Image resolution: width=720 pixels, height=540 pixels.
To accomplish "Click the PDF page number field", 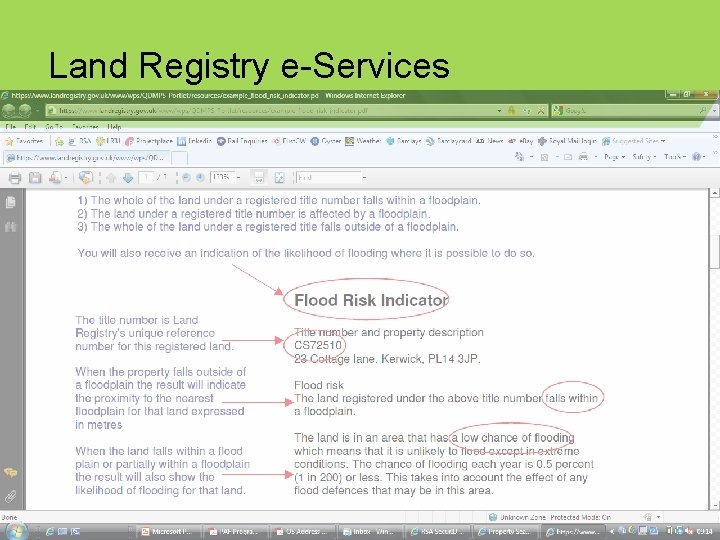I will click(146, 177).
